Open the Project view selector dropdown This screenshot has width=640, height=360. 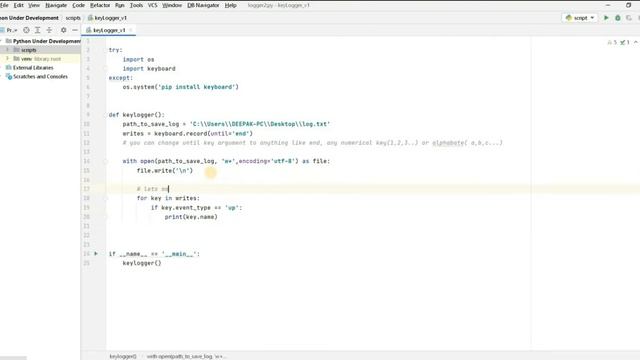[11, 30]
